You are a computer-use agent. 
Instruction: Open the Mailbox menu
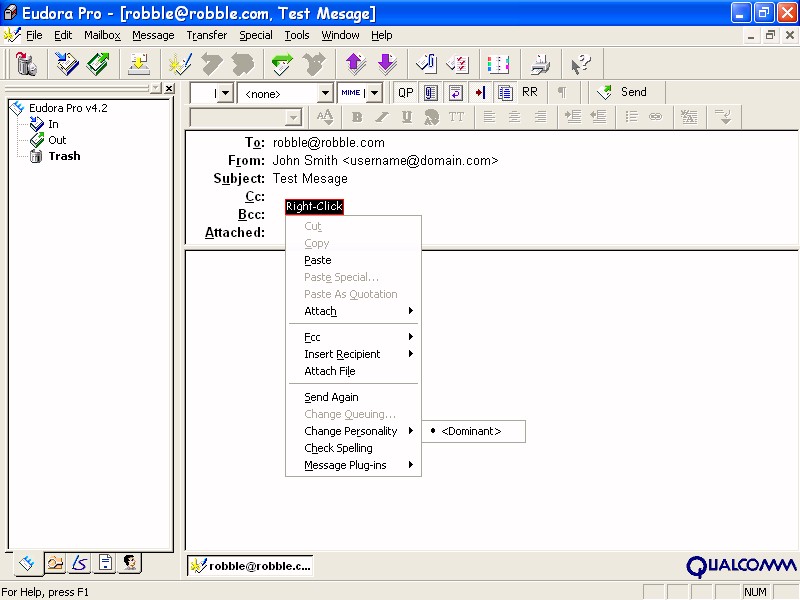click(x=102, y=35)
